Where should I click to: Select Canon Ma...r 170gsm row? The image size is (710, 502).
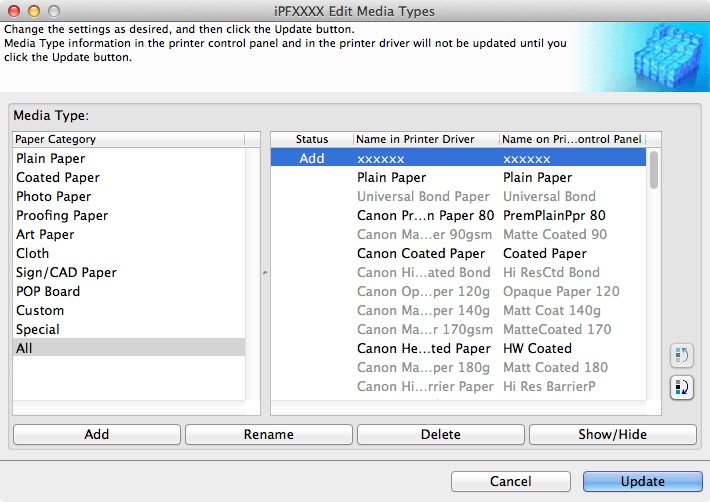point(458,330)
